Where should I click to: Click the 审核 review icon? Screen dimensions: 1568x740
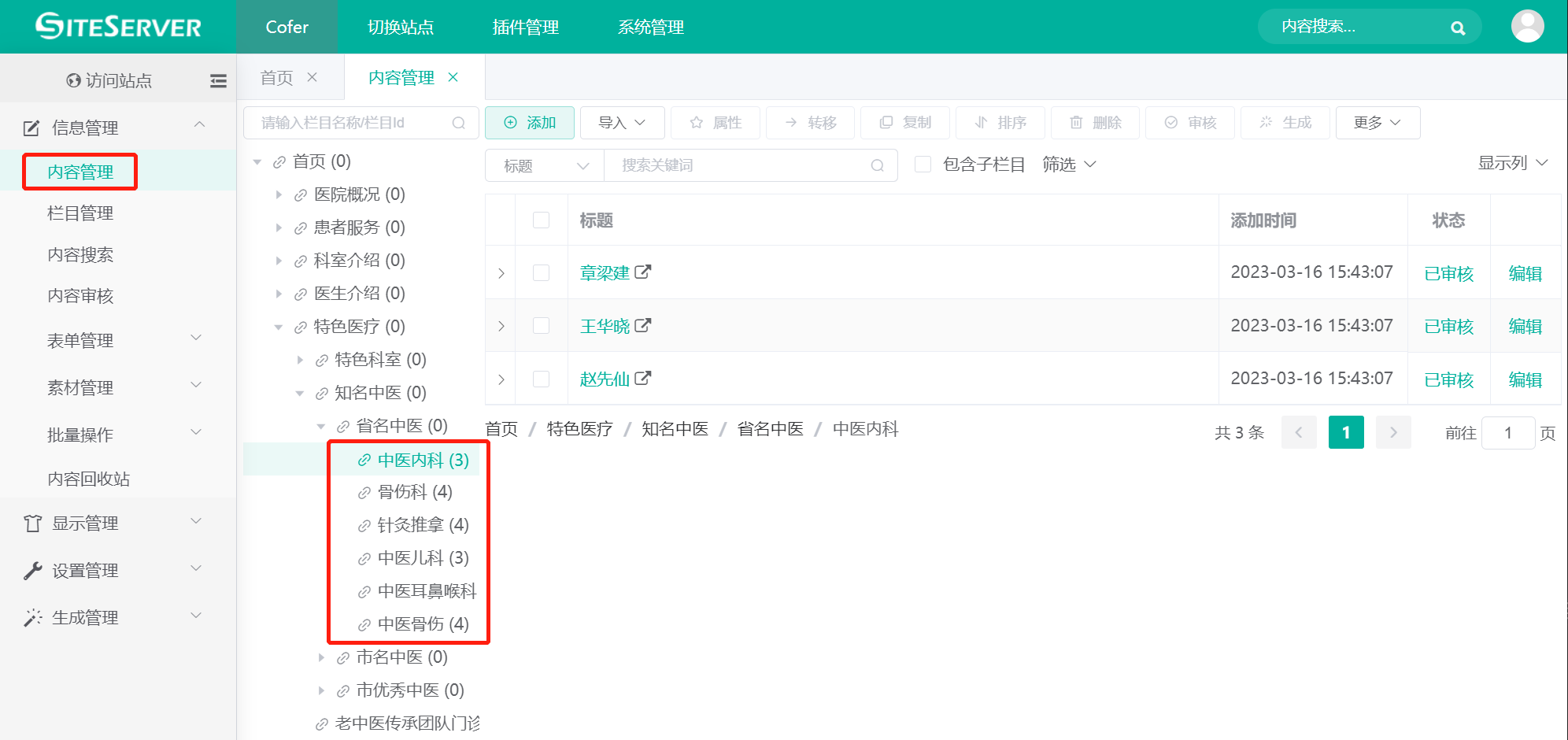[1189, 123]
